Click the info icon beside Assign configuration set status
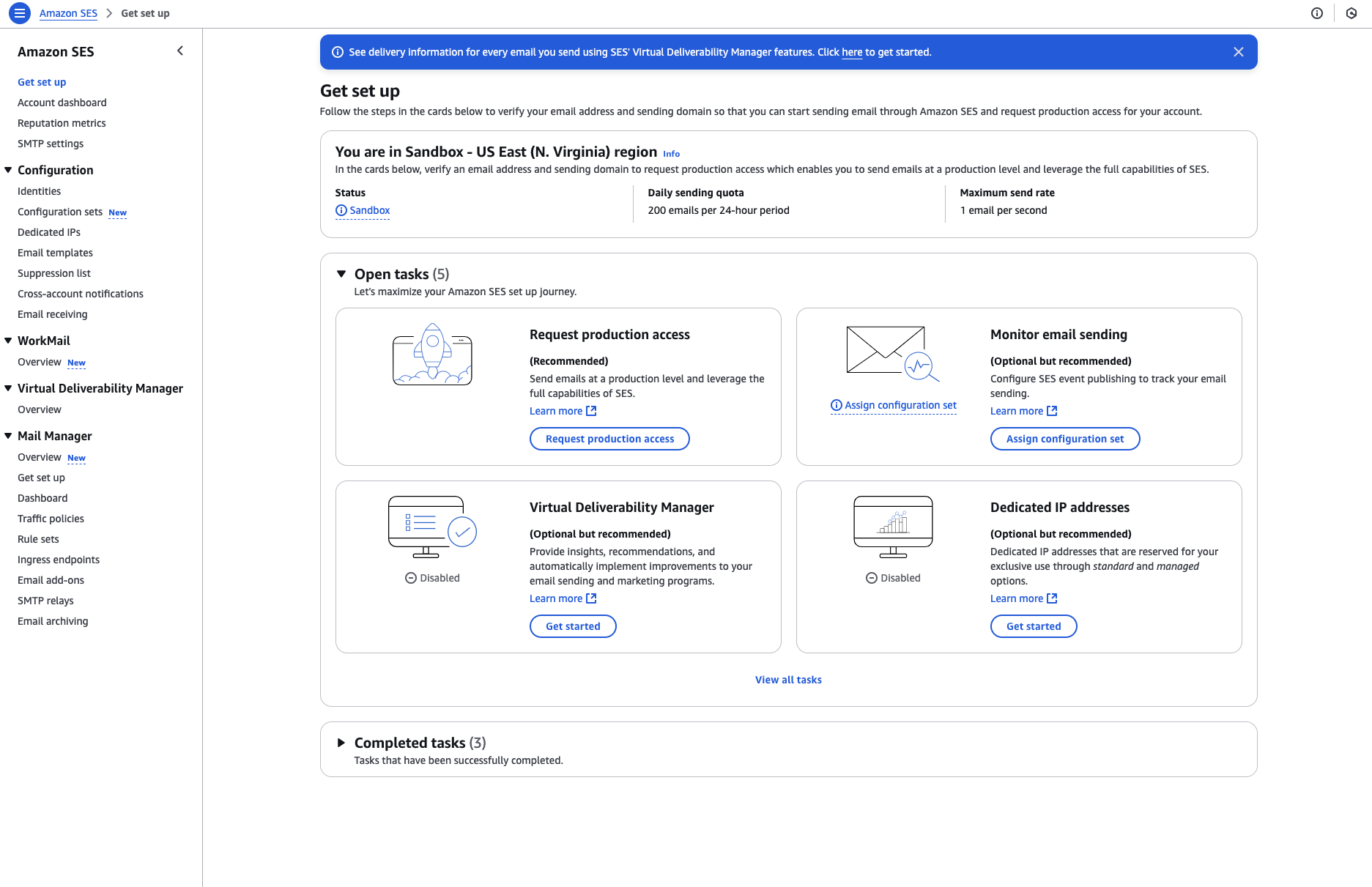The width and height of the screenshot is (1372, 887). pos(837,405)
